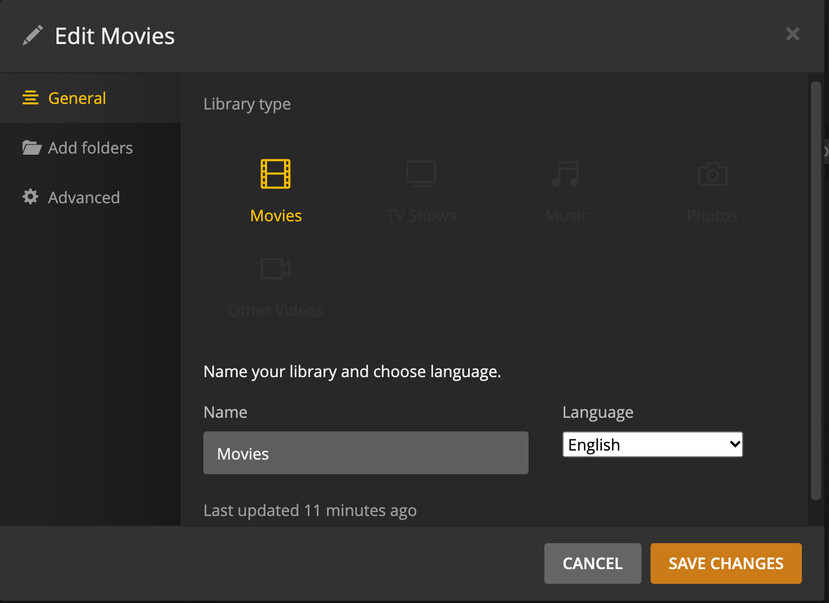Open the General tab
Image resolution: width=829 pixels, height=603 pixels.
pyautogui.click(x=90, y=98)
